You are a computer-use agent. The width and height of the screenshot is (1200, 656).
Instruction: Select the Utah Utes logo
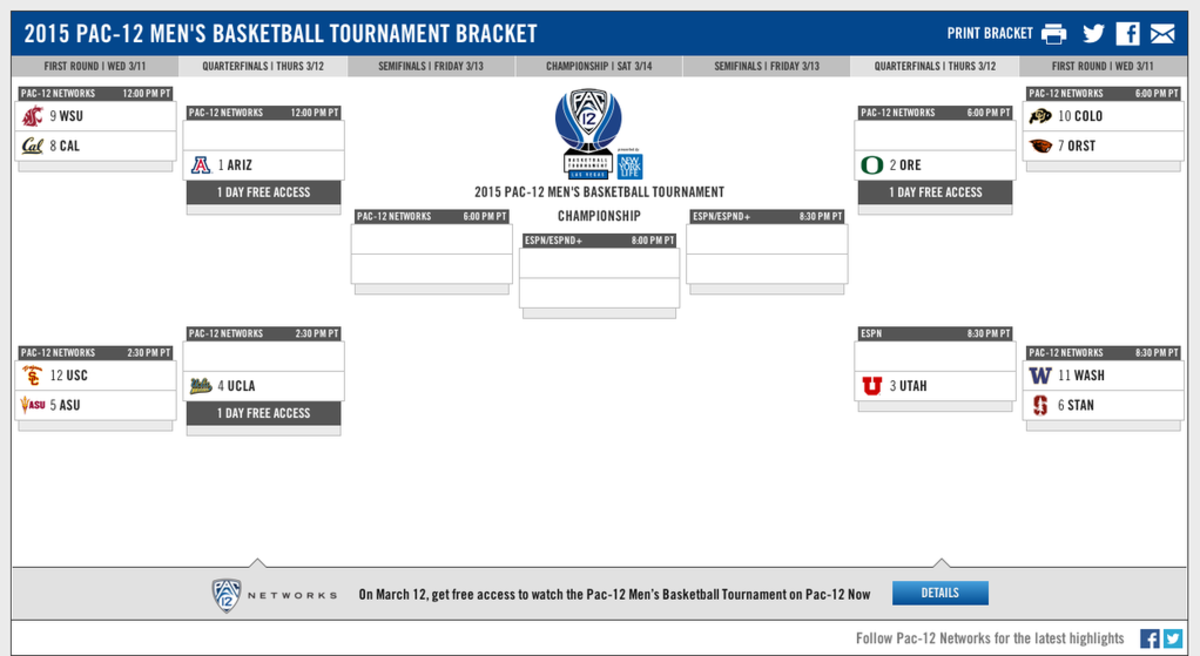873,386
